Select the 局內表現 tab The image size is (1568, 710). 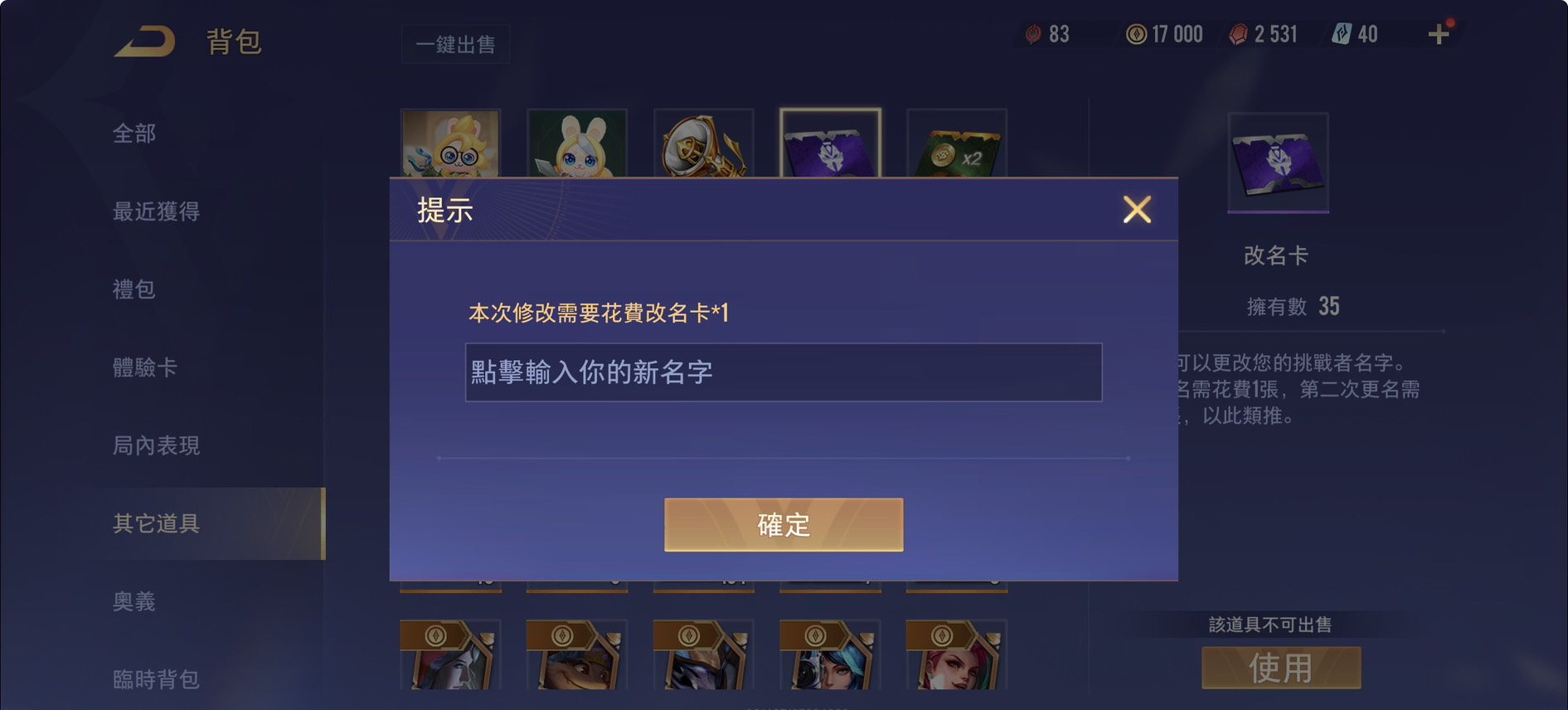157,445
